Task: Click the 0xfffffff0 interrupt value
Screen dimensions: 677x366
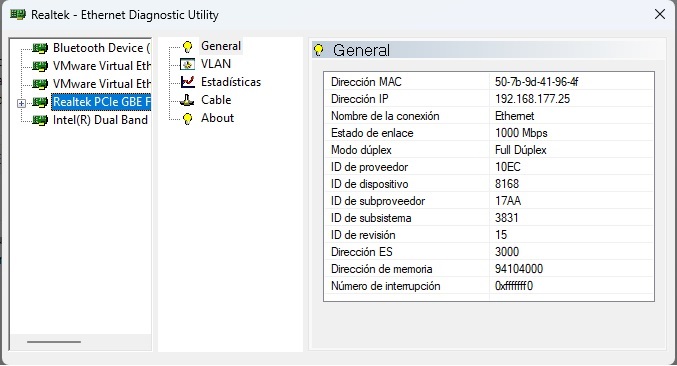Action: [514, 286]
